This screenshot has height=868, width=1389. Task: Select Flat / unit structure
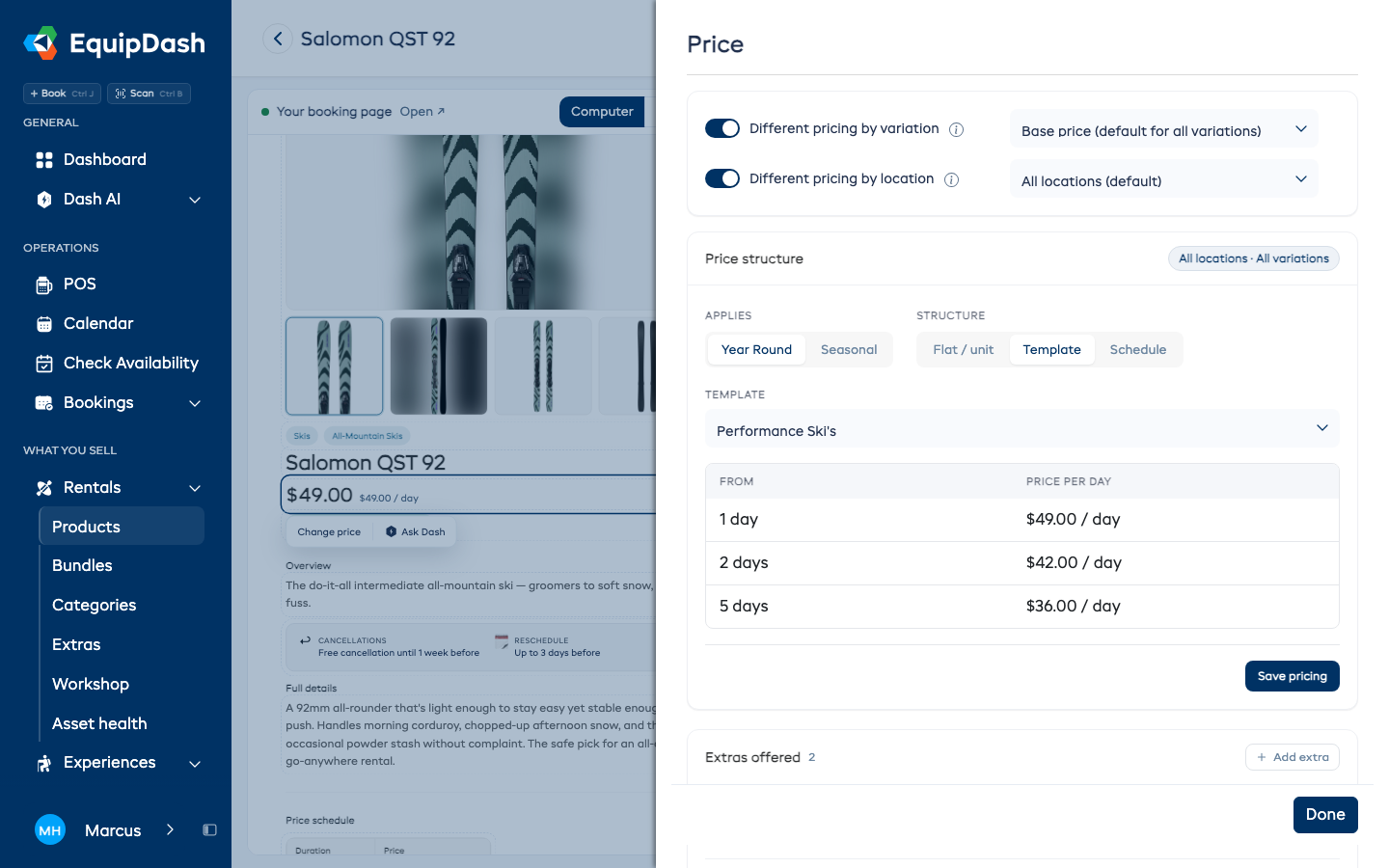(x=963, y=349)
